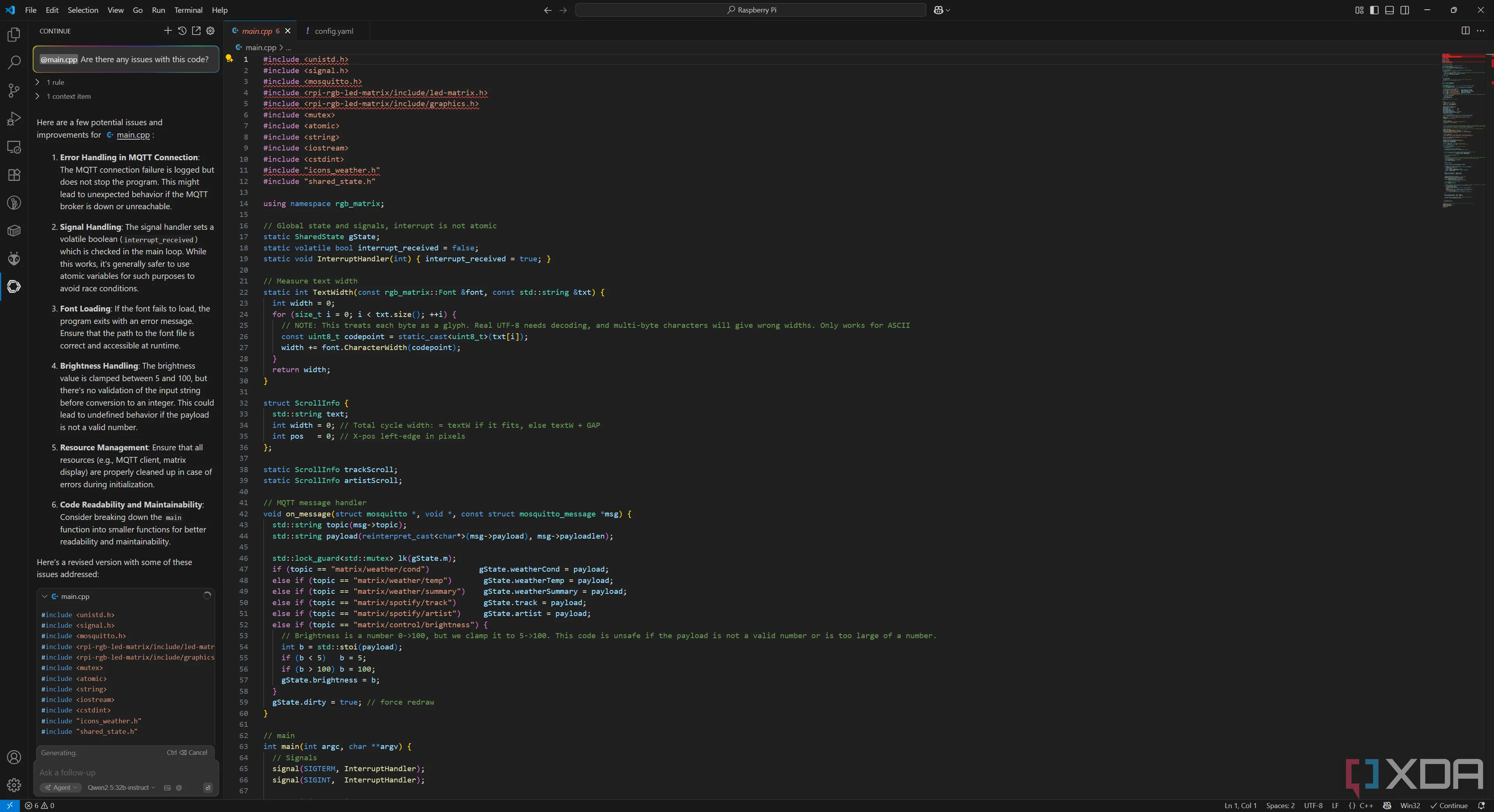Open the View menu
Screen dimensions: 1494x812
pyautogui.click(x=116, y=10)
